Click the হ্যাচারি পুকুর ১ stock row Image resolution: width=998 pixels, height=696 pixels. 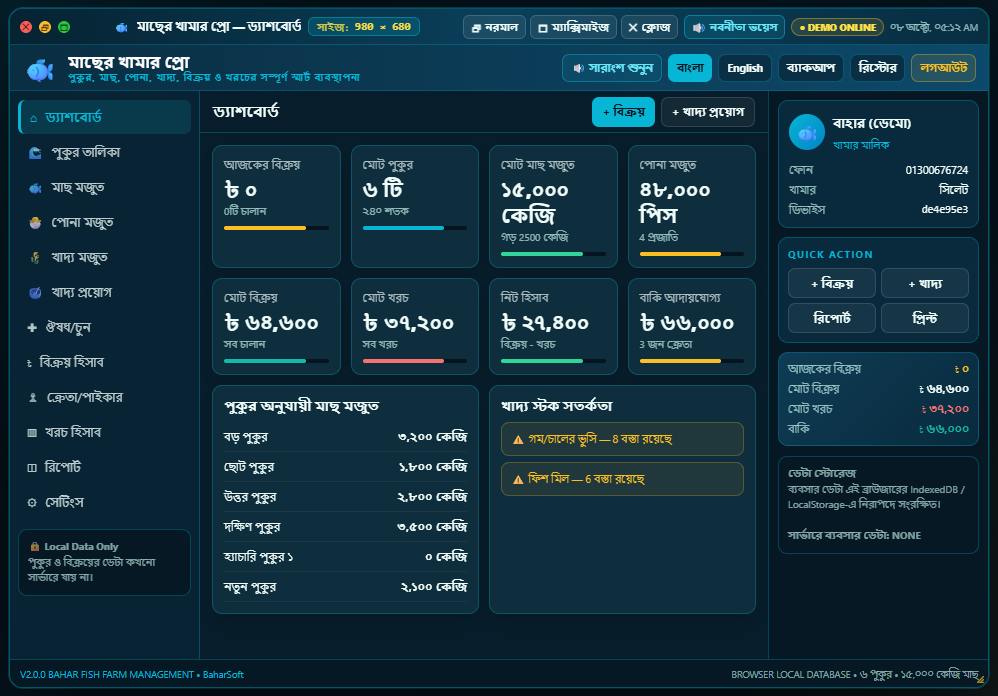(x=346, y=557)
